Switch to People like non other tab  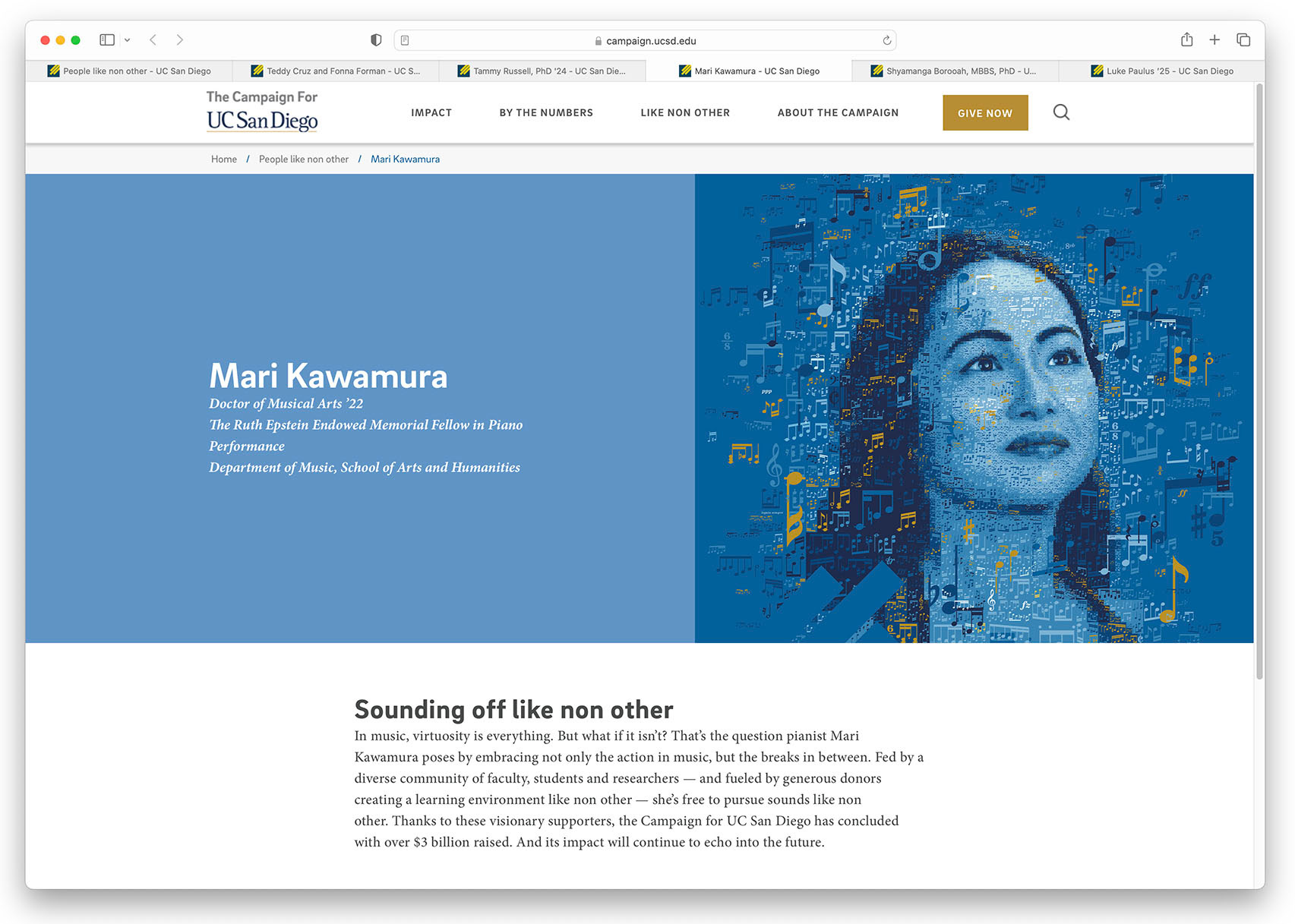[x=128, y=71]
